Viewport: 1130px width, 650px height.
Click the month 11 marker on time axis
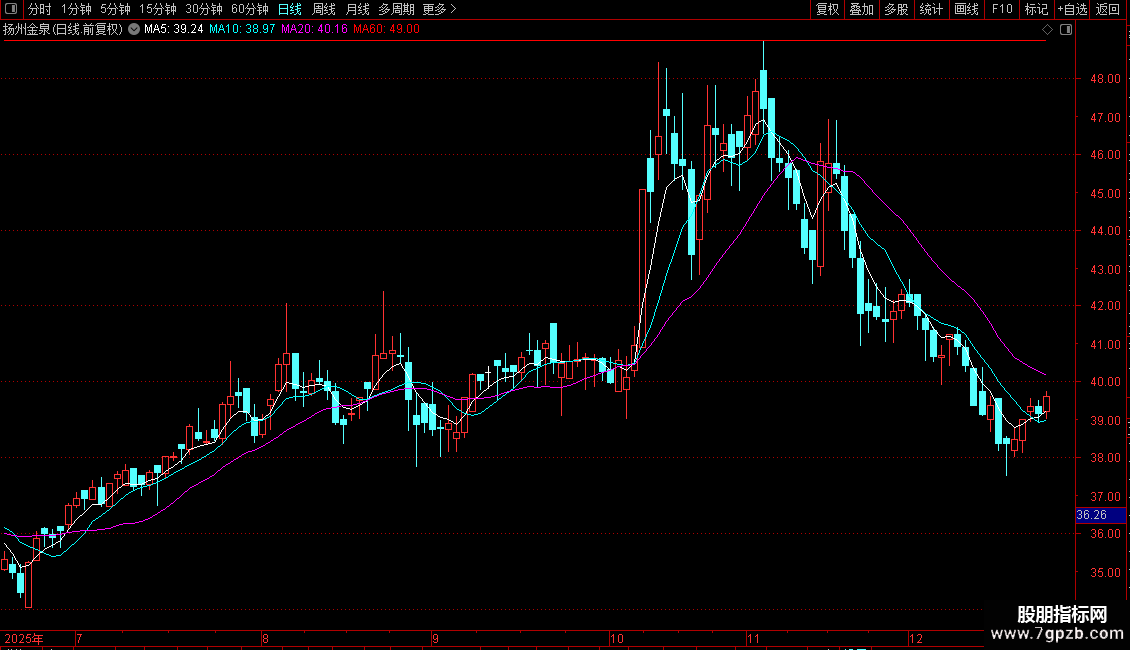(753, 639)
